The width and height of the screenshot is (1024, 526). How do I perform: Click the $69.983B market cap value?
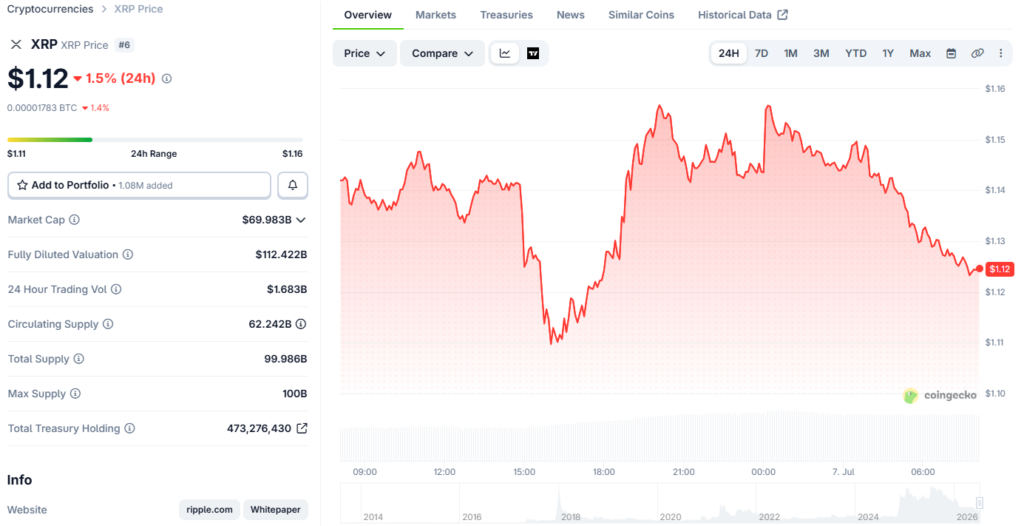pos(266,220)
